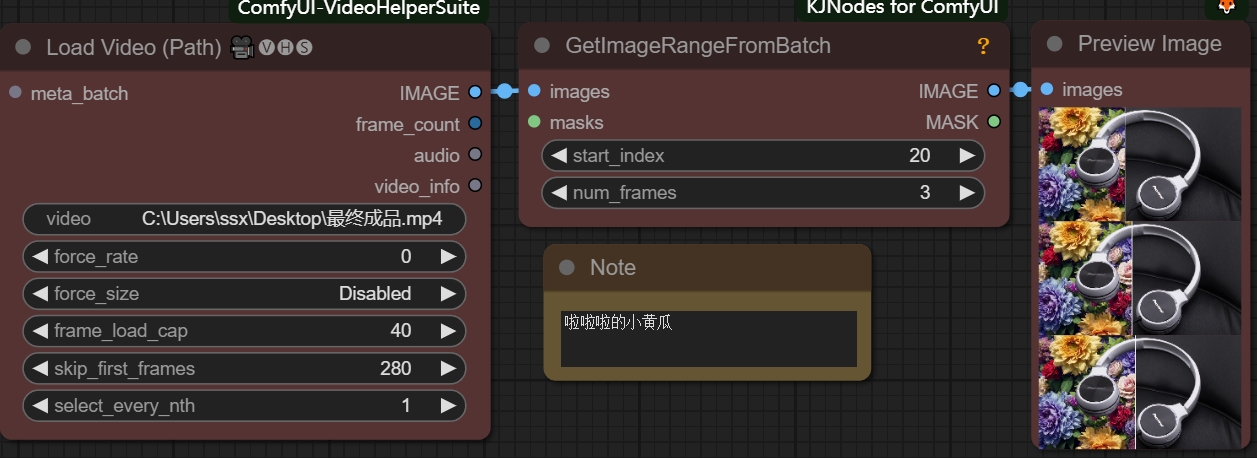Click the video_info output socket
1257x458 pixels.
pyautogui.click(x=474, y=186)
